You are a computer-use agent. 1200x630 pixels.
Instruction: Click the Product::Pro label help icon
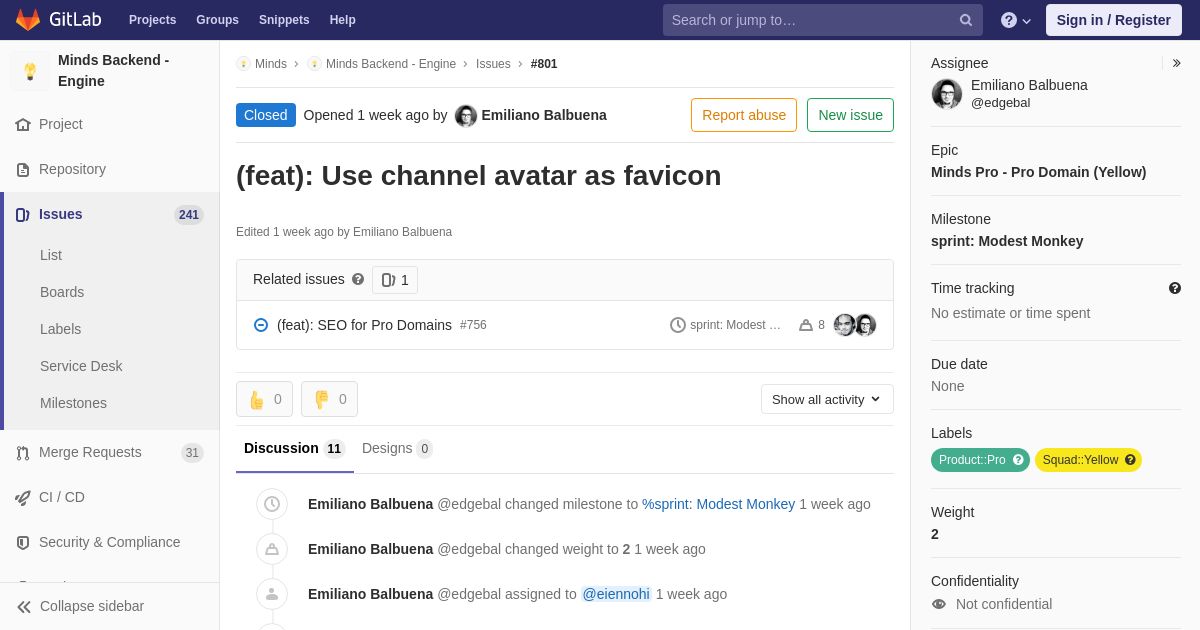tap(1018, 460)
